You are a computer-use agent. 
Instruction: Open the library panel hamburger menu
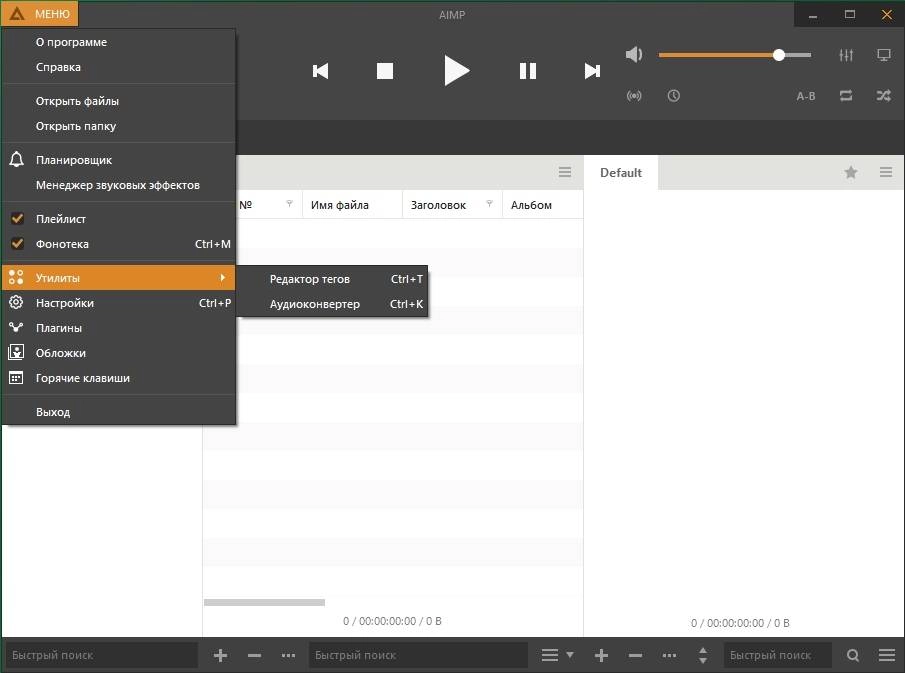pos(564,172)
